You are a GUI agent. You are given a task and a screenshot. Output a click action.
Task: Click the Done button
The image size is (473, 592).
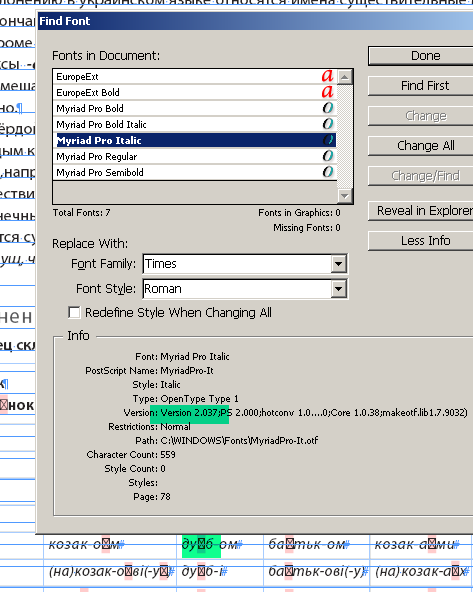pos(421,56)
